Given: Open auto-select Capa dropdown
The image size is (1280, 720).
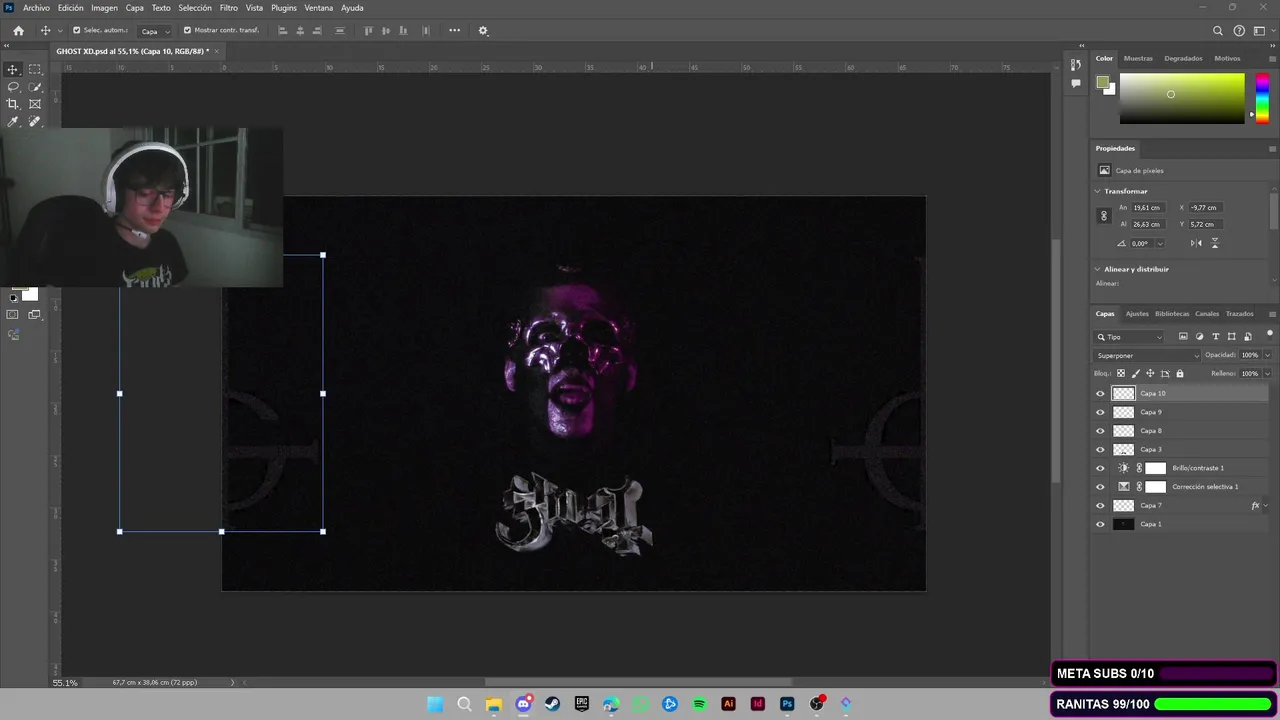Looking at the screenshot, I should (x=154, y=31).
